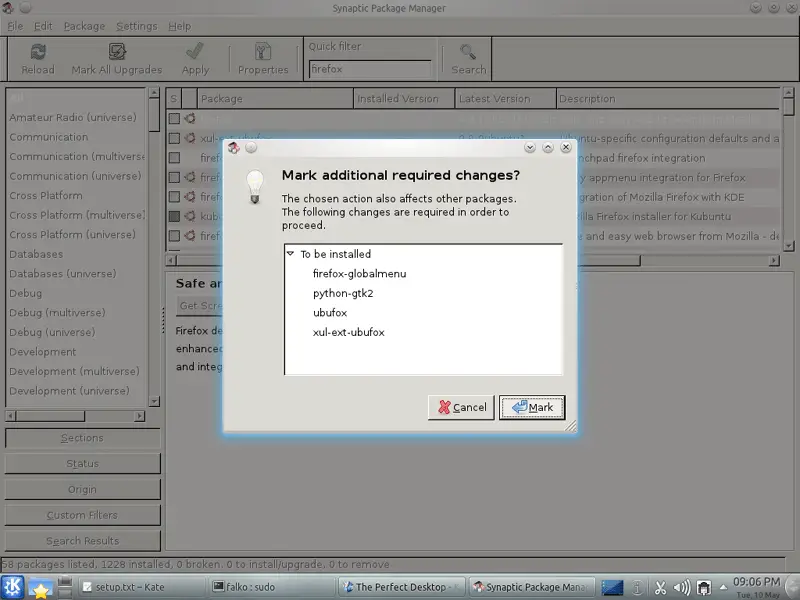Click the category list horizontal scrollbar thumb
The image size is (800, 600).
50,416
